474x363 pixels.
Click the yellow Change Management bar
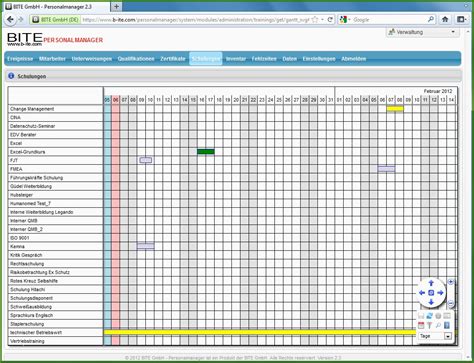pyautogui.click(x=395, y=108)
